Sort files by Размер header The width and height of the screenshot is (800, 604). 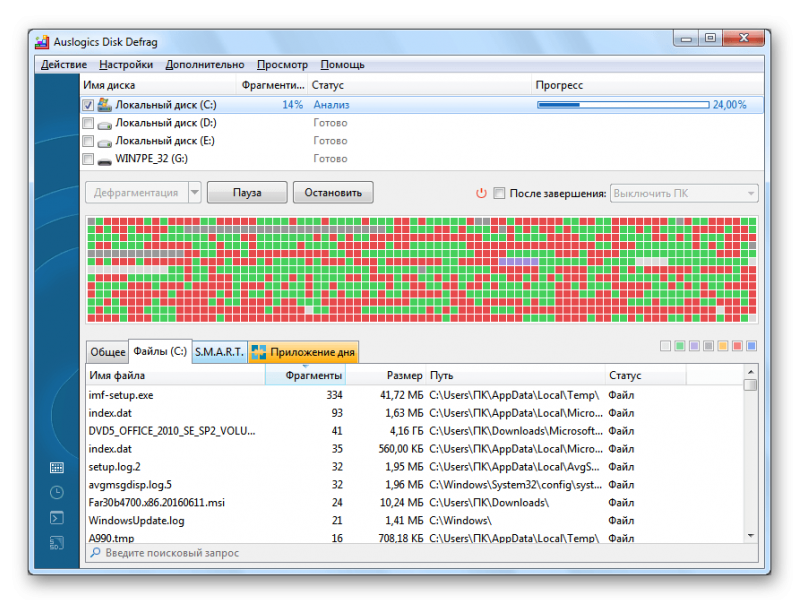(x=386, y=375)
